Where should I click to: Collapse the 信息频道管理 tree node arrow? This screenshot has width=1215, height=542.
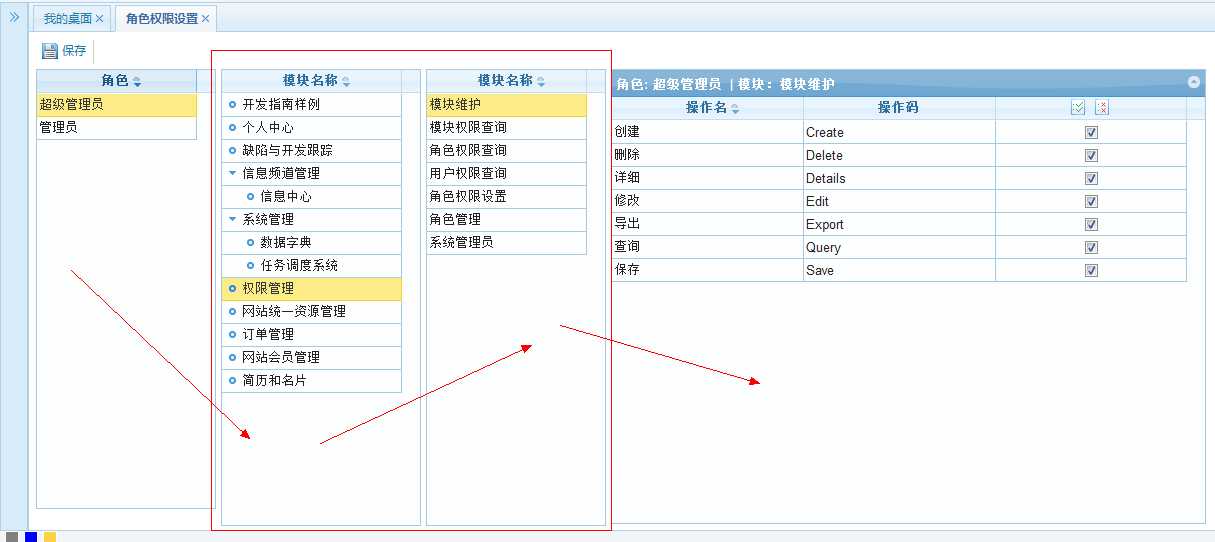pos(233,173)
